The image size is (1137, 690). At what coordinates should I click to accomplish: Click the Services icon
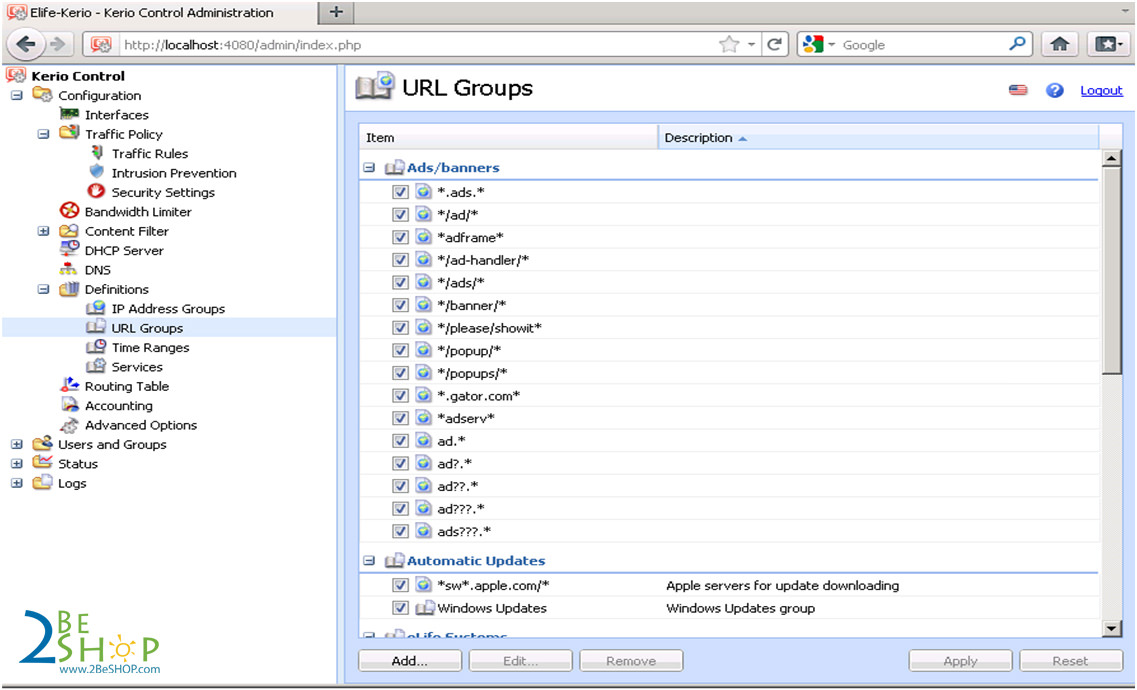click(96, 366)
